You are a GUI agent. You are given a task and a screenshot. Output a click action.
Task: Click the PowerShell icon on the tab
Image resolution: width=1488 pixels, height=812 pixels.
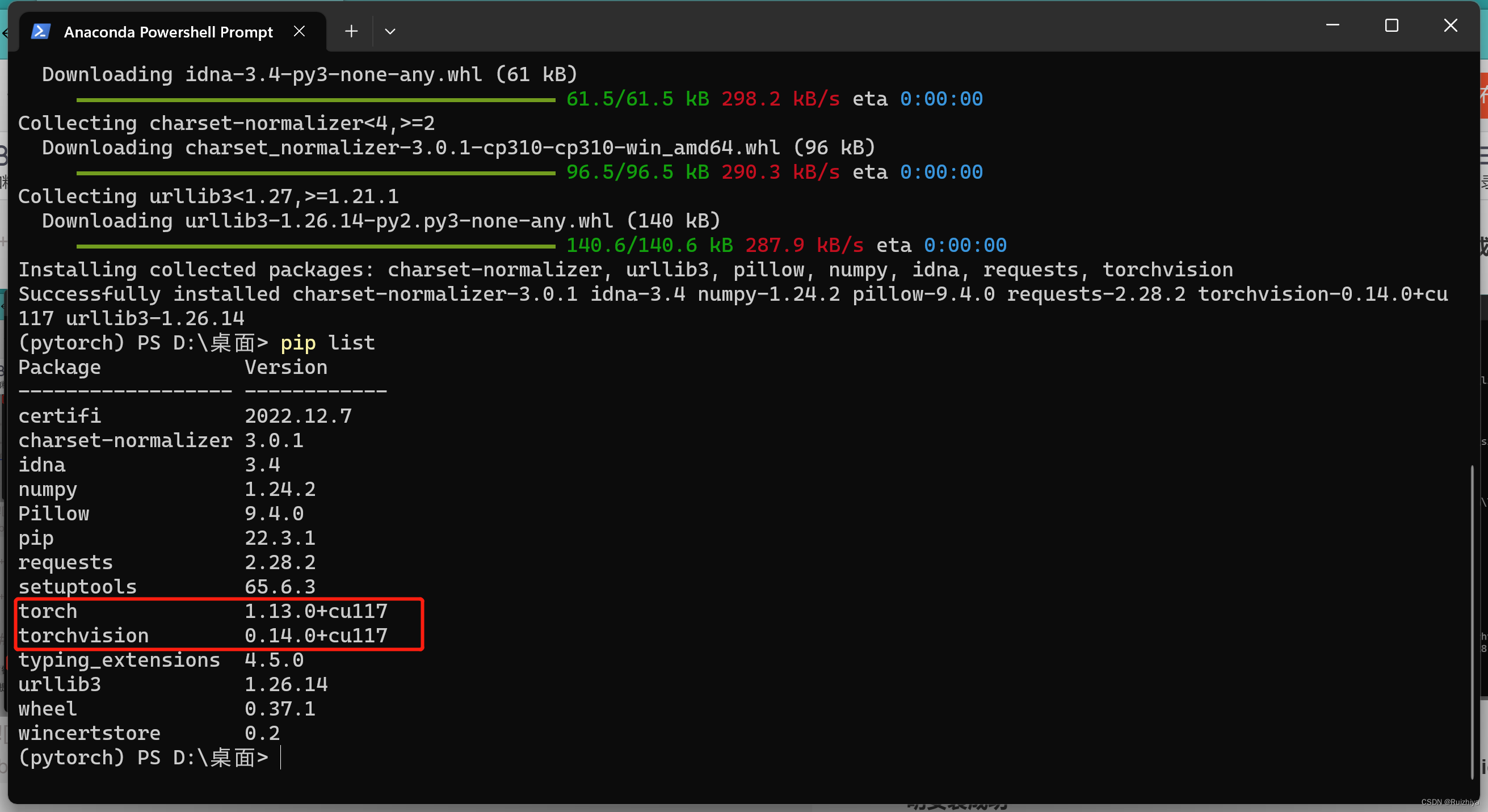coord(40,31)
